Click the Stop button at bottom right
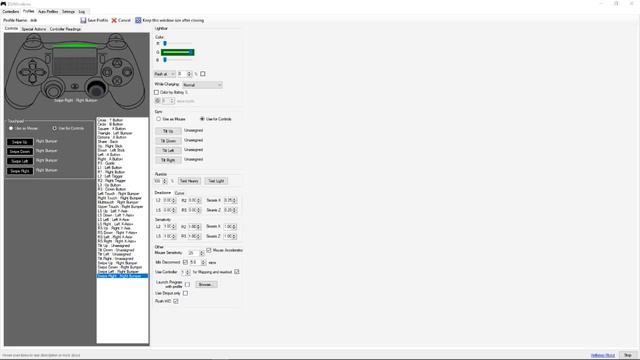The height and width of the screenshot is (360, 640). tap(628, 355)
